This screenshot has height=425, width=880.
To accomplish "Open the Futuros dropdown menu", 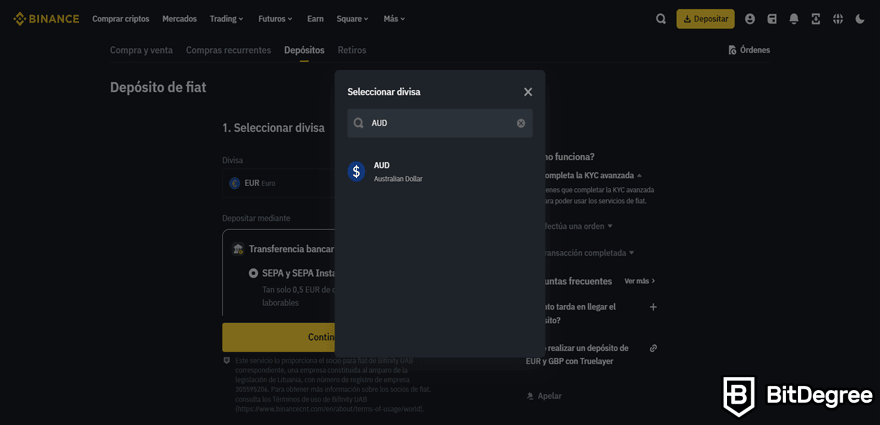I will coord(276,19).
